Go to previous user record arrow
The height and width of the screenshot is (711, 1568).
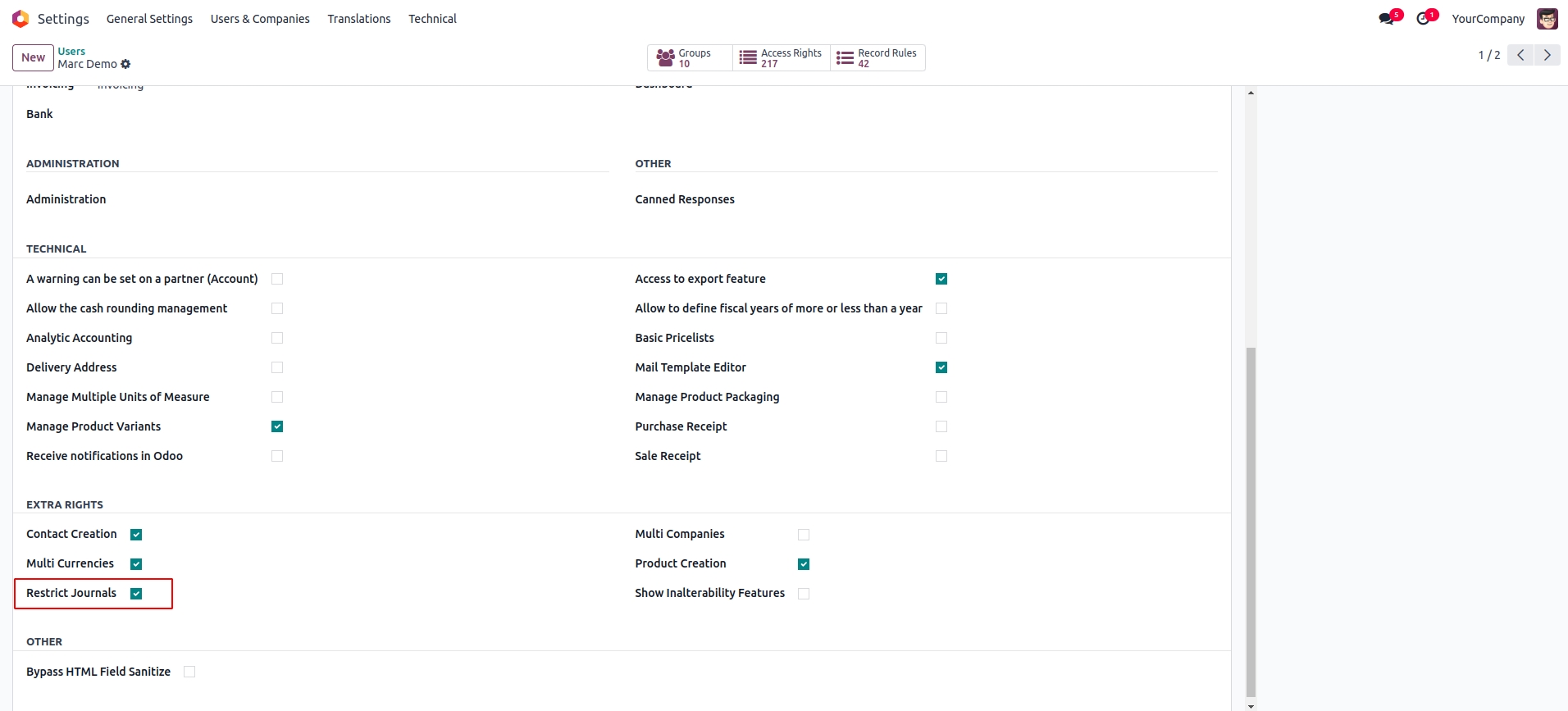click(x=1520, y=55)
